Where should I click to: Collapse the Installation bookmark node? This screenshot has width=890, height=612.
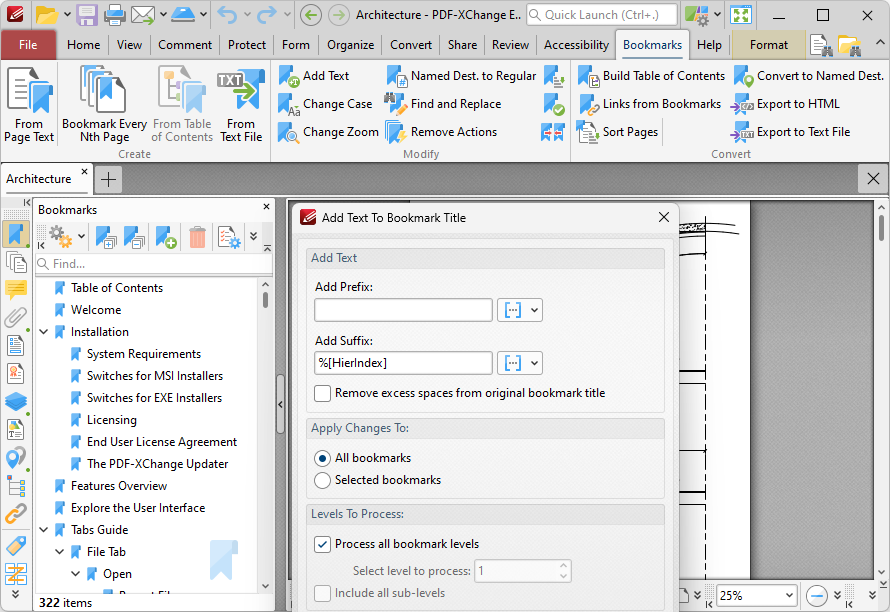pyautogui.click(x=44, y=332)
